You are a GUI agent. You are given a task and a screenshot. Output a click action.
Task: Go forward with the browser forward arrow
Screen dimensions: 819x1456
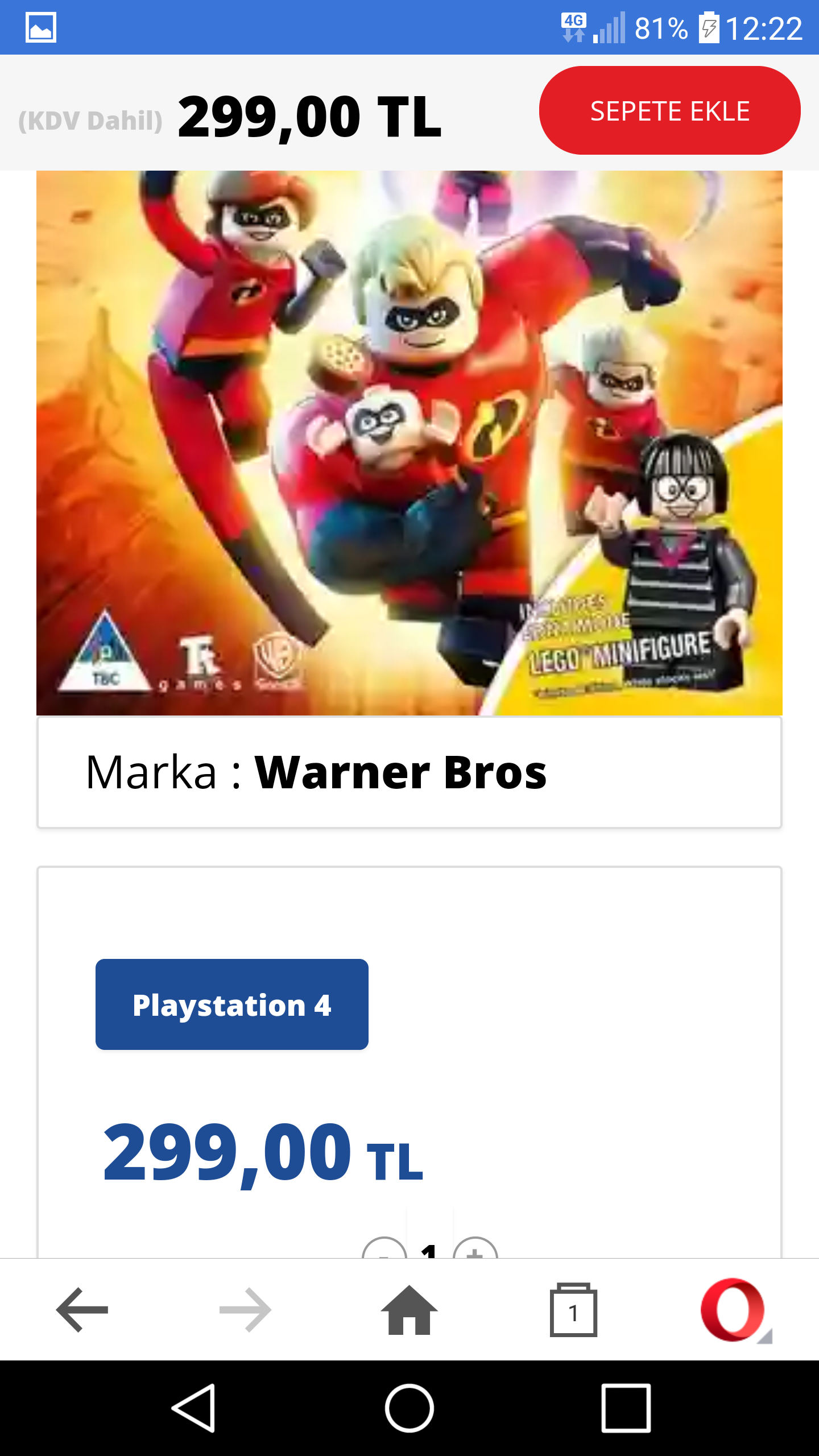click(246, 1310)
